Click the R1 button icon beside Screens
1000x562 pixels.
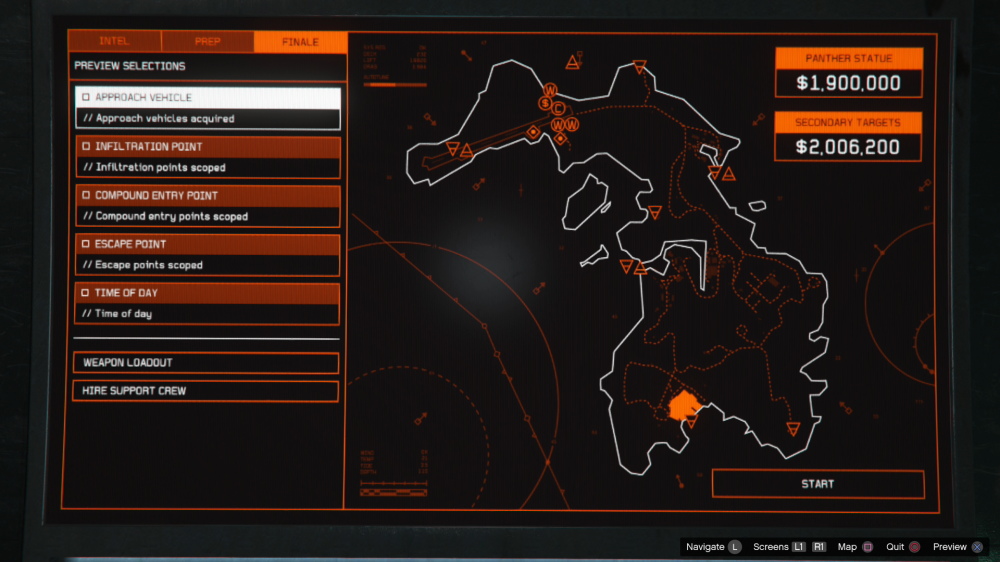click(x=819, y=547)
